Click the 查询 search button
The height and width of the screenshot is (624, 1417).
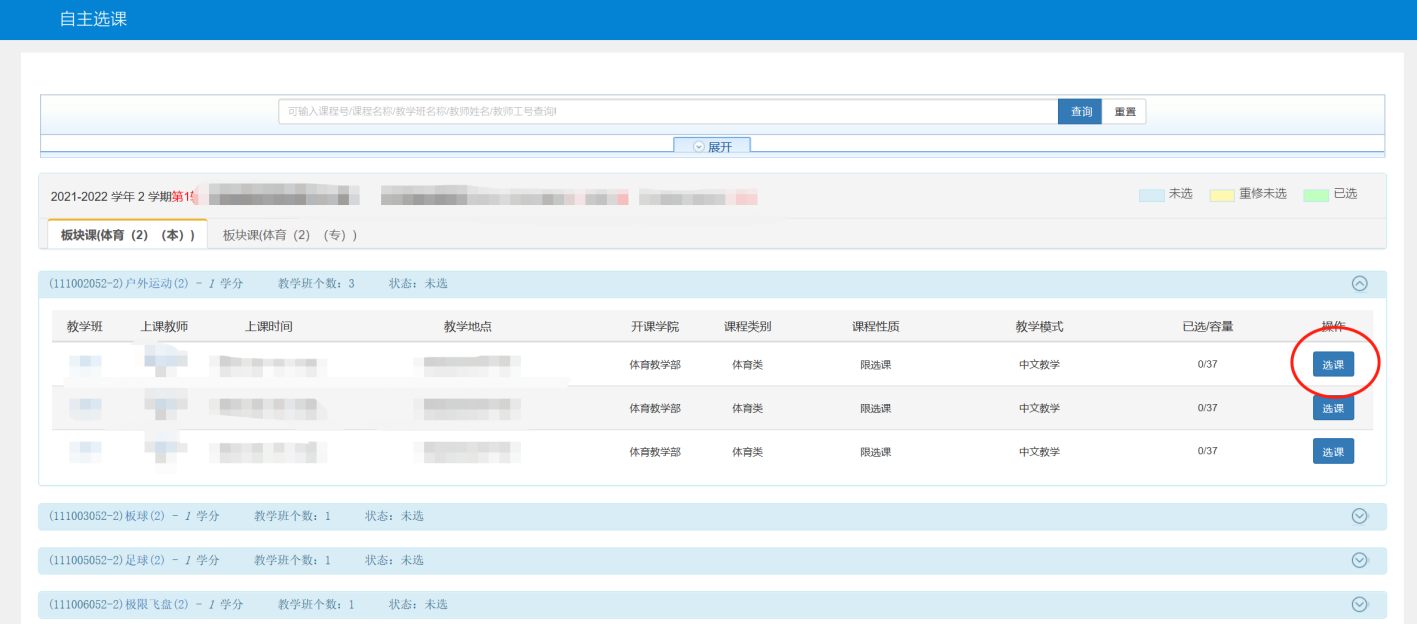1080,112
